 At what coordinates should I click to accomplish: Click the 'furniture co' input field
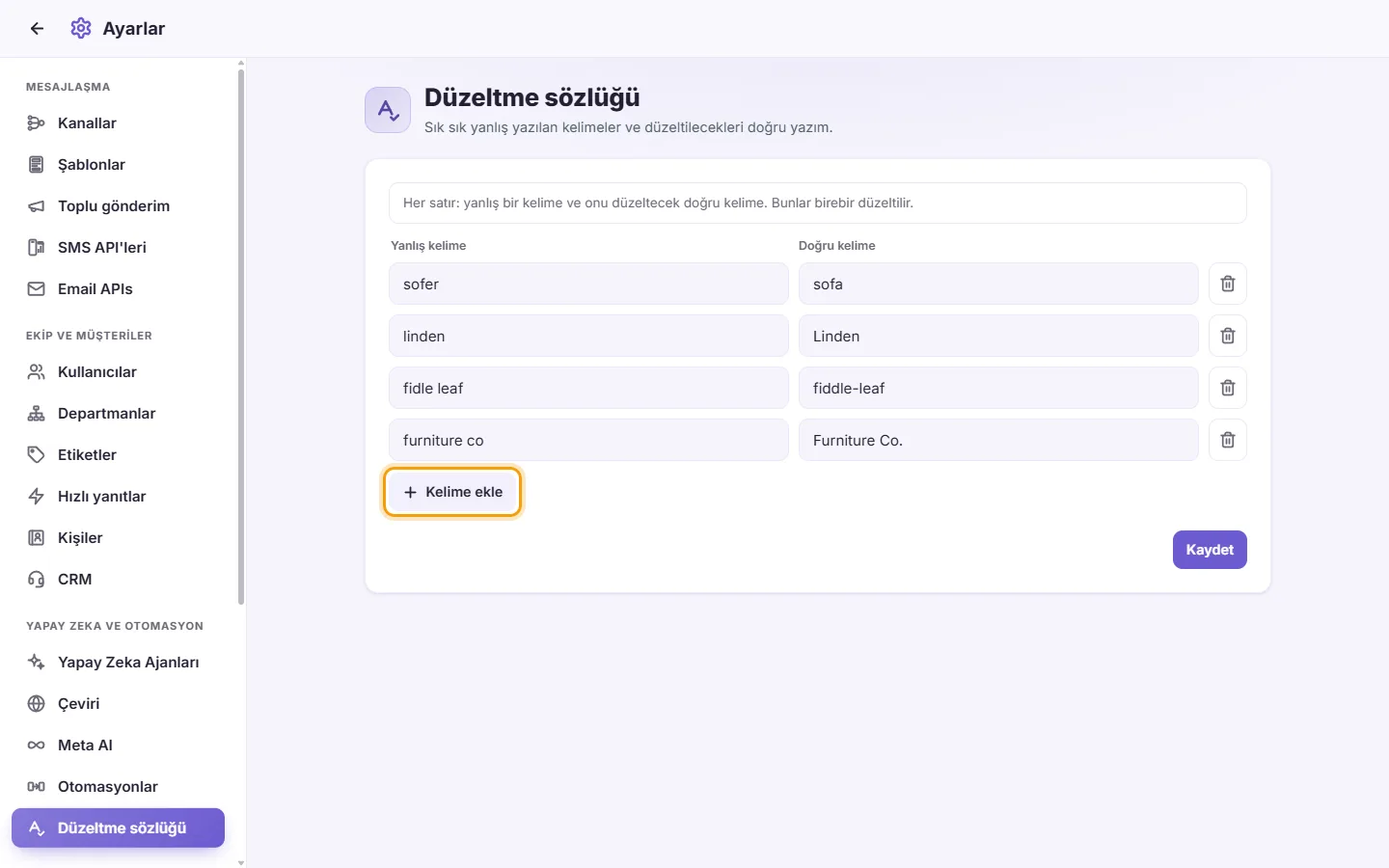[588, 440]
